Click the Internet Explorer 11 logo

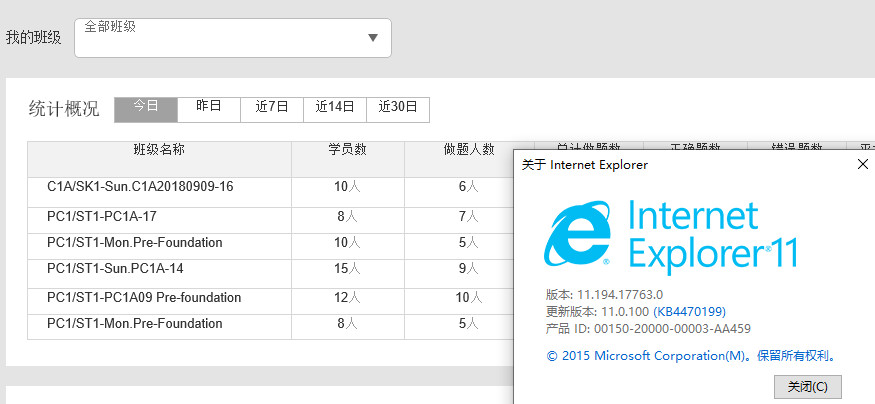click(671, 236)
